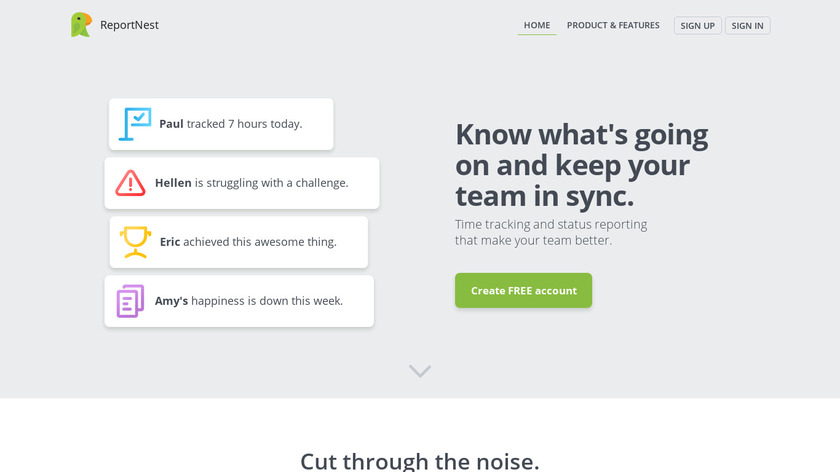This screenshot has width=840, height=472.
Task: Open the Home menu item
Action: 537,26
